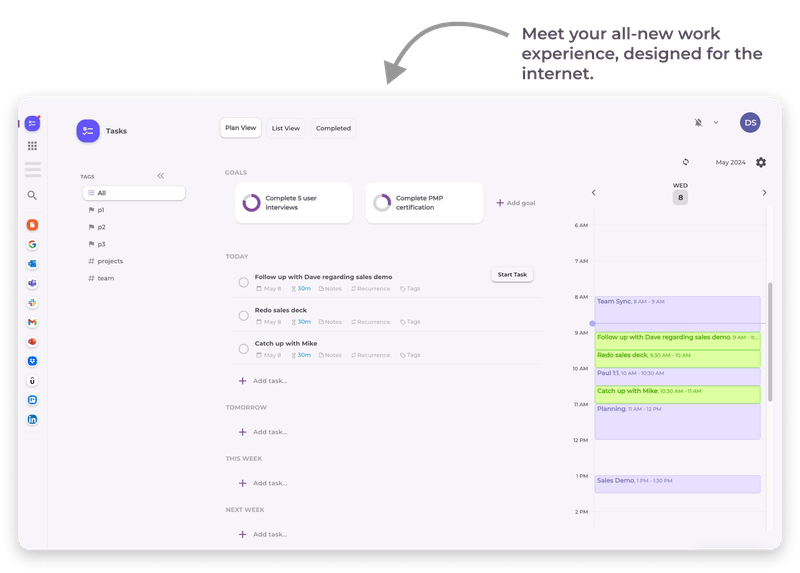Screen dimensions: 800x573
Task: Open the PowerPoint shortcut icon
Action: click(32, 341)
